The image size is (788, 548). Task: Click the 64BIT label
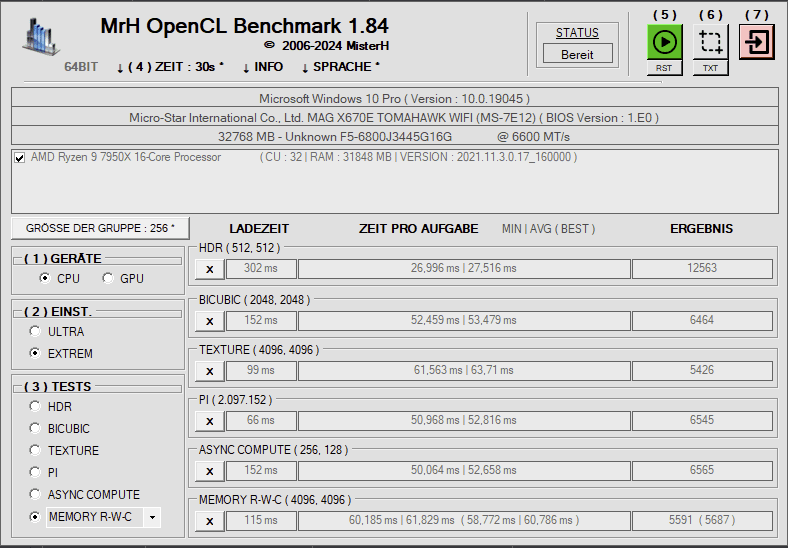(x=81, y=67)
